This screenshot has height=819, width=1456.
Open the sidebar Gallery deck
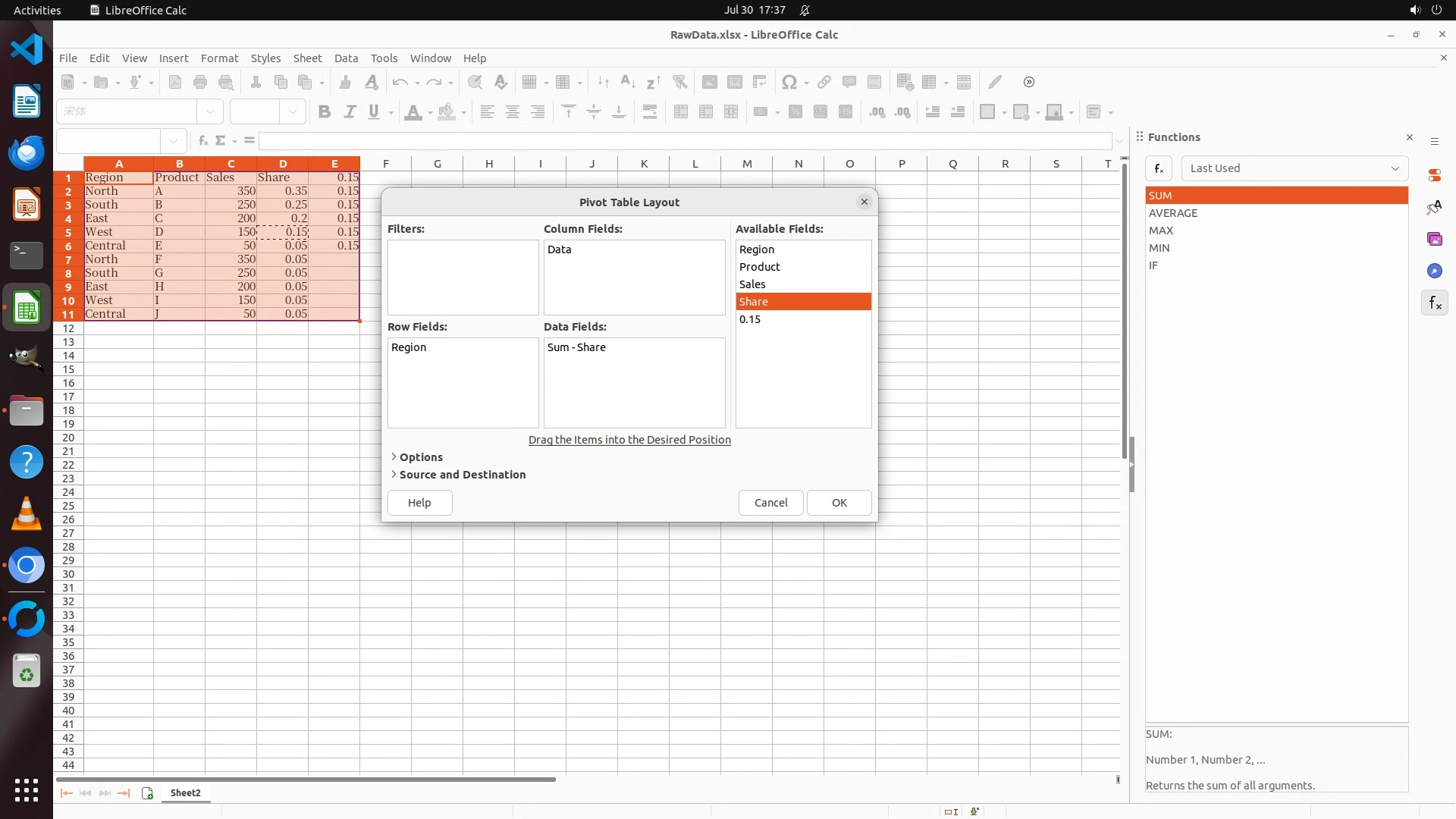1434,239
